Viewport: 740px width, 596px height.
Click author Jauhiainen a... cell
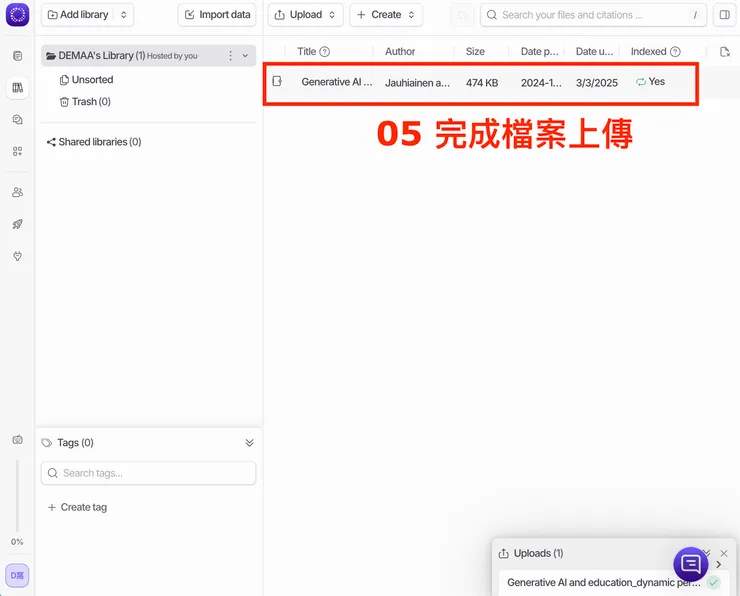point(417,83)
